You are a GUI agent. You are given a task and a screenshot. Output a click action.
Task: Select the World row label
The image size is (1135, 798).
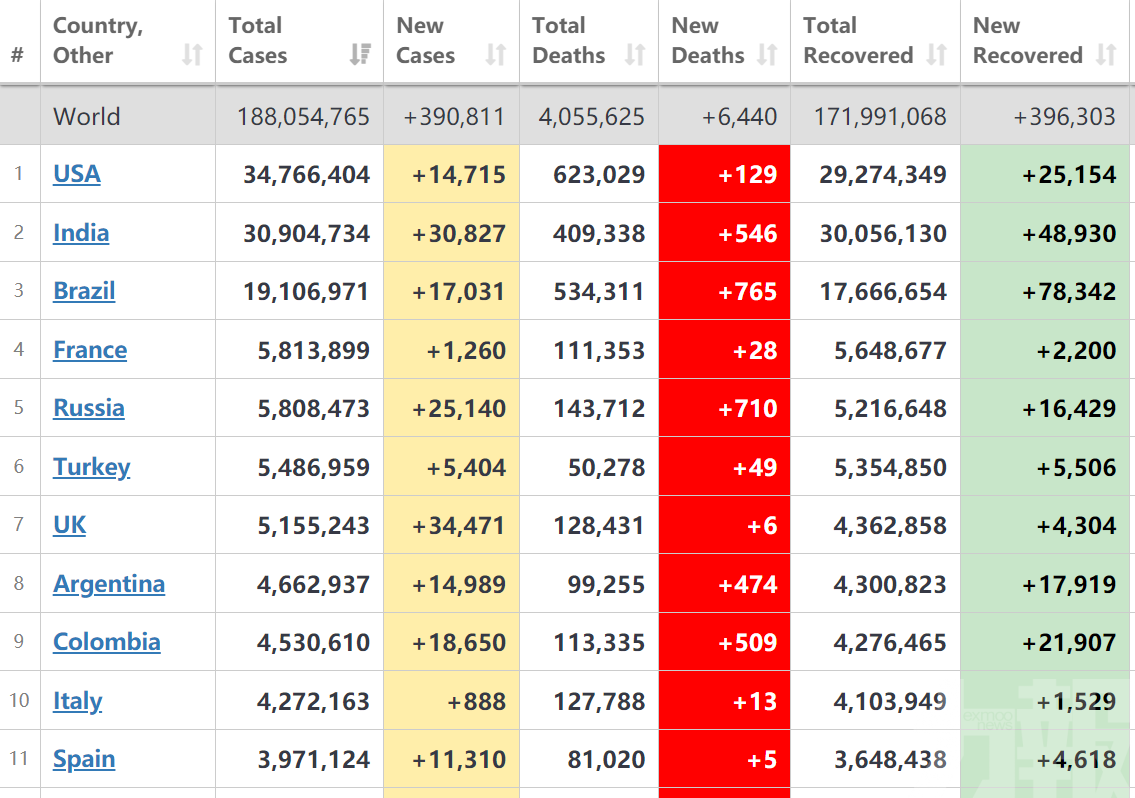pyautogui.click(x=87, y=117)
